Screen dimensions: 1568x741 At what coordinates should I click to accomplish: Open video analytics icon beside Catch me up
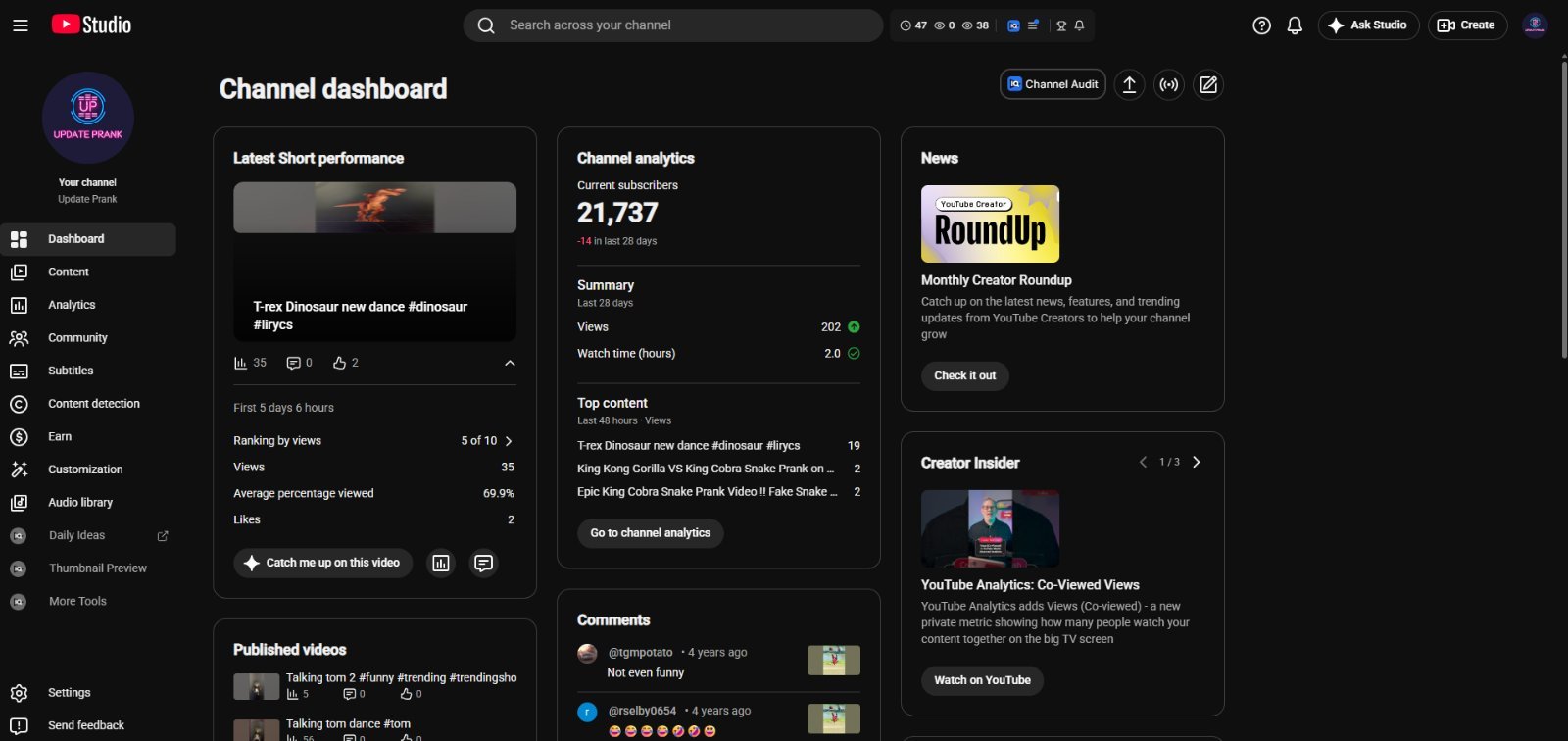point(441,563)
